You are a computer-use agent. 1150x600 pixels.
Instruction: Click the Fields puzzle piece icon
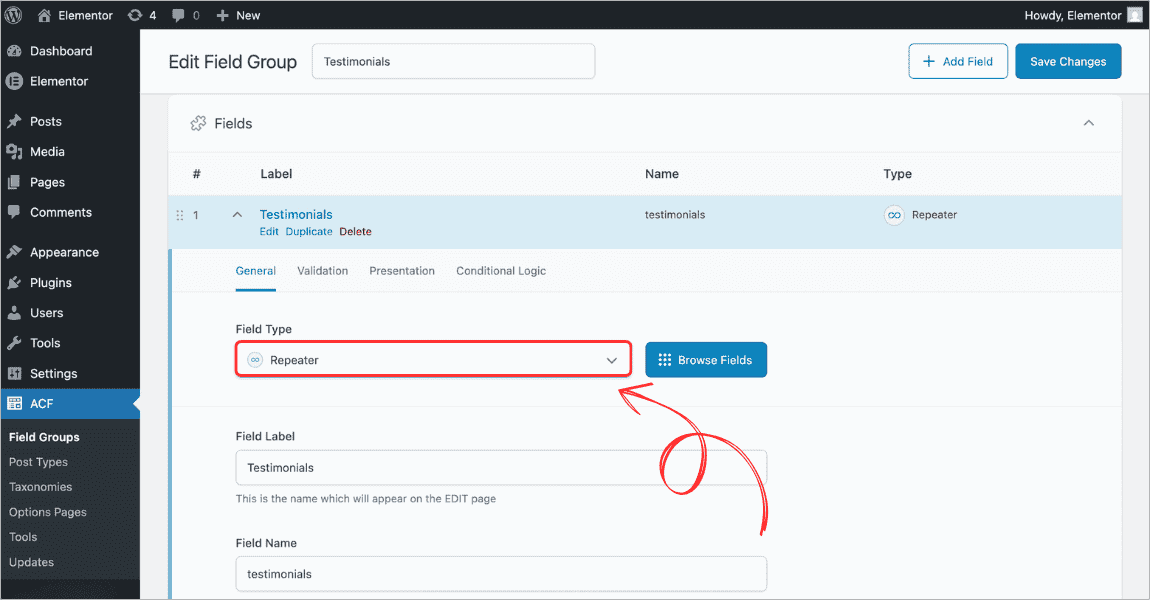point(198,123)
